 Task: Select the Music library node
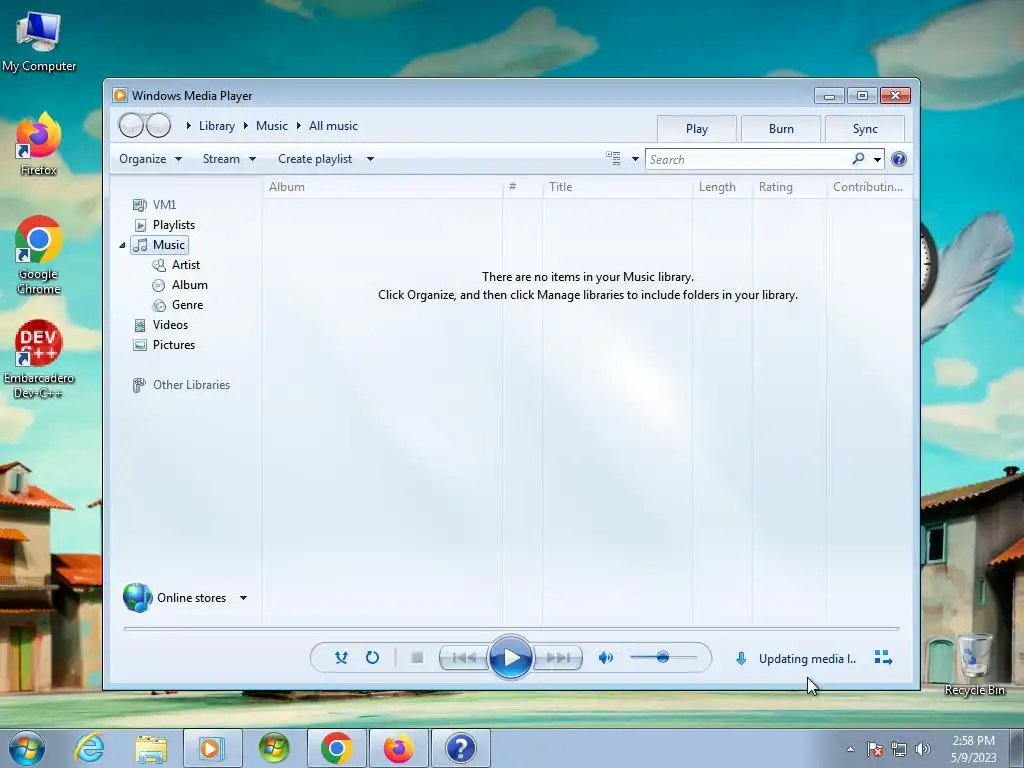(159, 245)
